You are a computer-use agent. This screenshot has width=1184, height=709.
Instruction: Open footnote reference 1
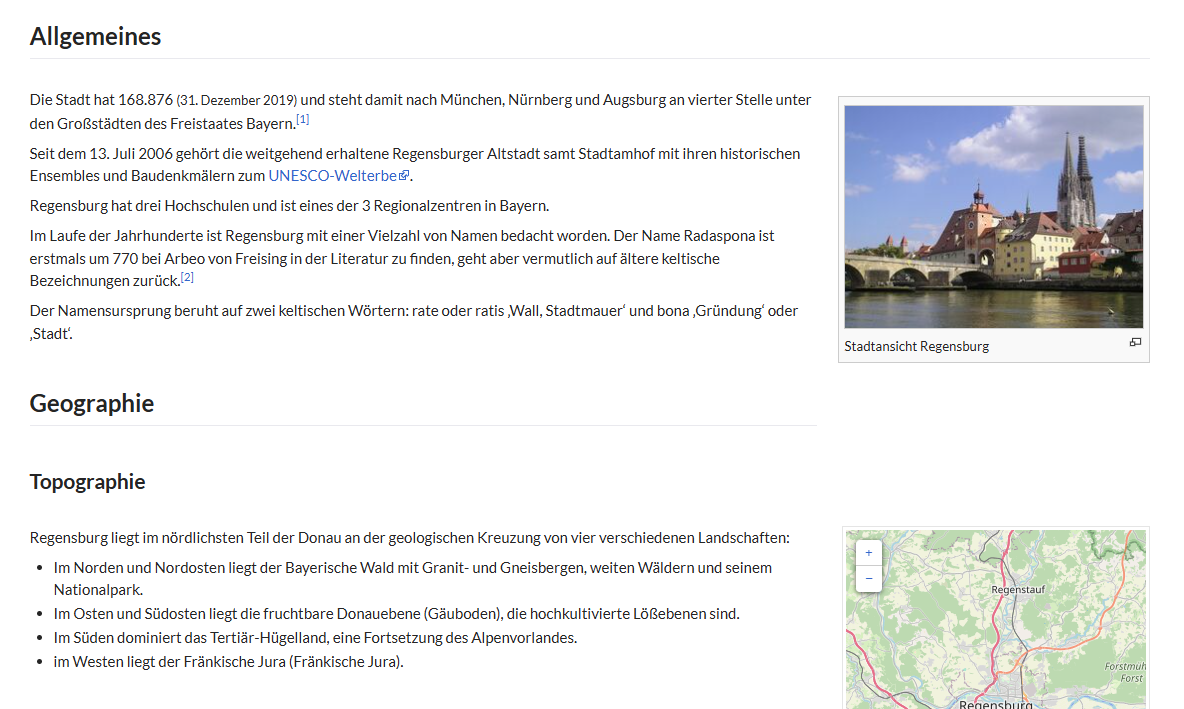pyautogui.click(x=302, y=119)
